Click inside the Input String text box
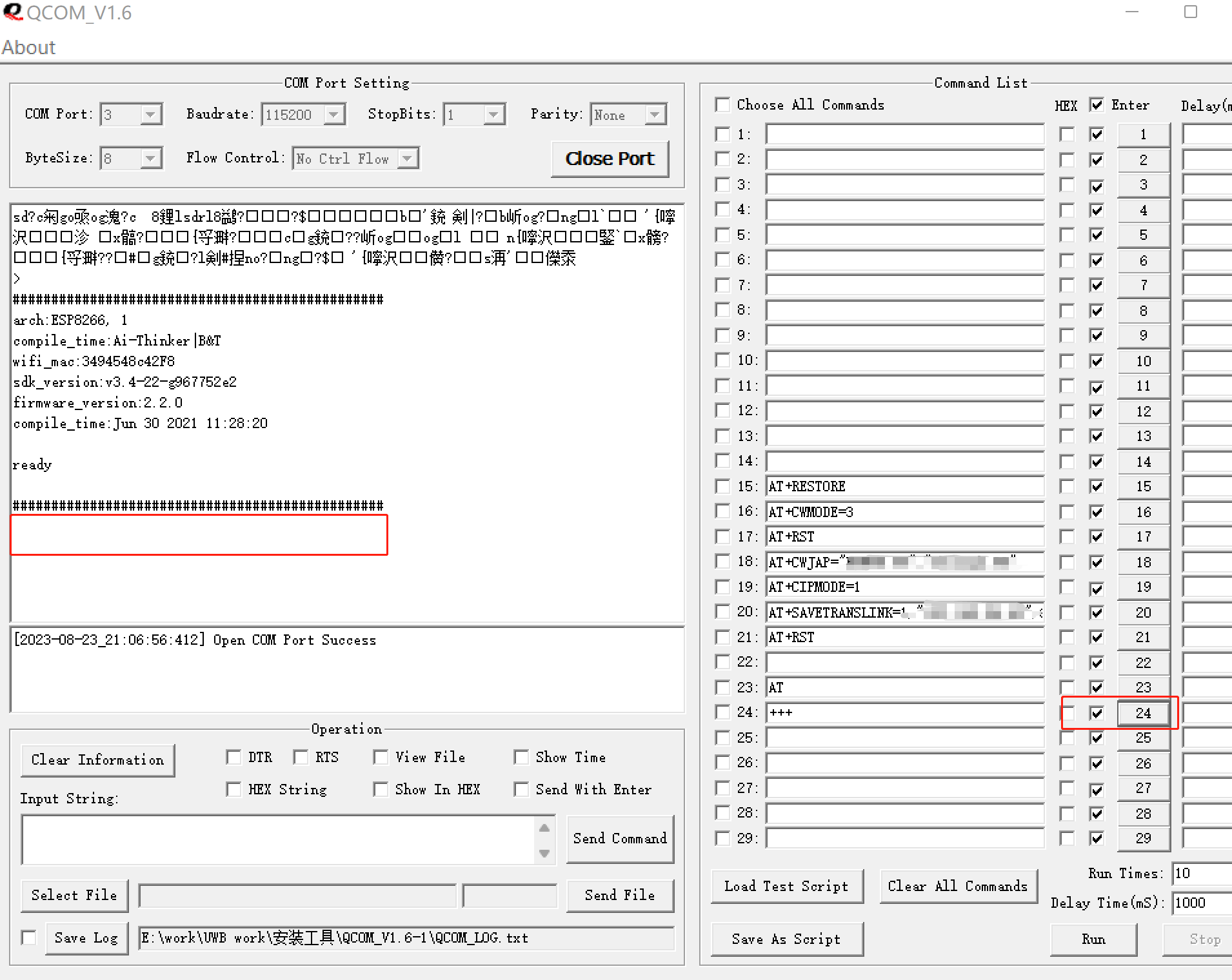This screenshot has width=1232, height=980. [x=277, y=839]
